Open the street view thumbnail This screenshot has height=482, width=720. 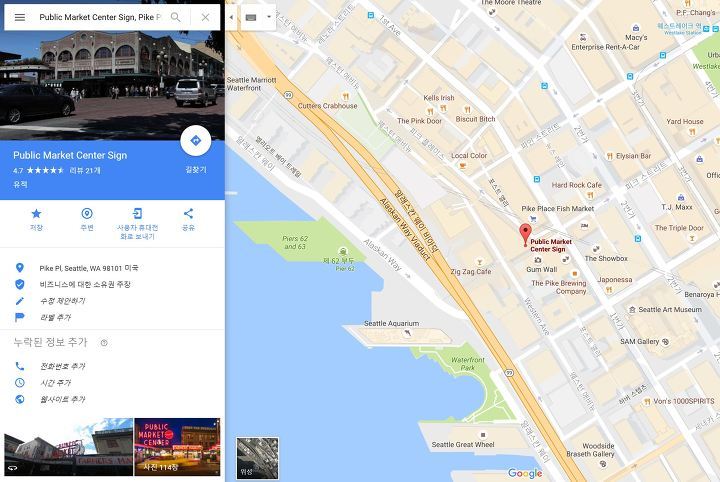tap(68, 447)
